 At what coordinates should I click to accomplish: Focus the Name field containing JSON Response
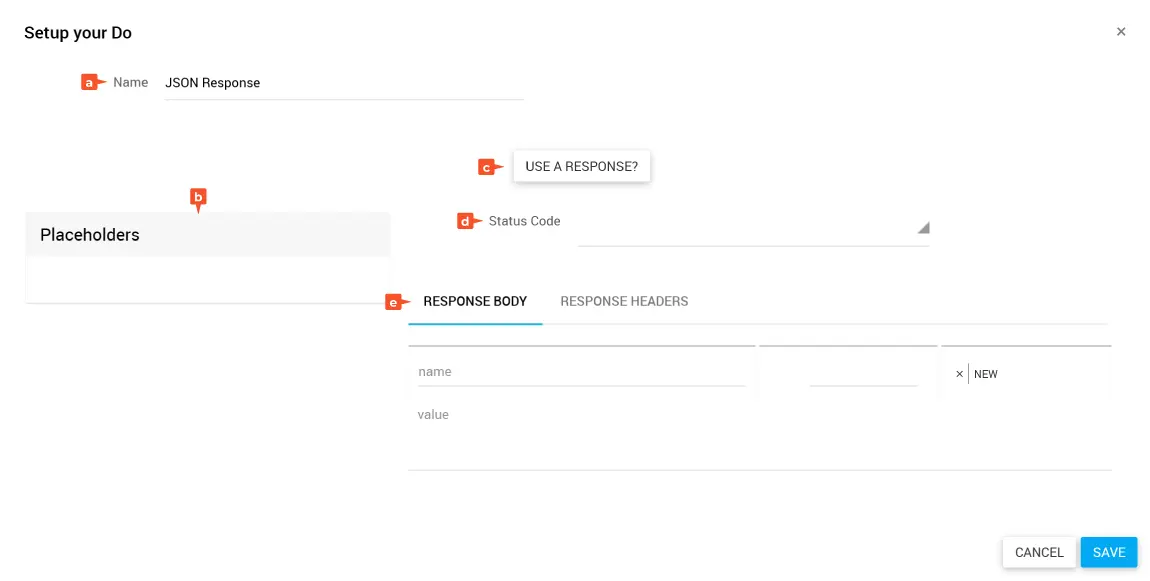343,83
